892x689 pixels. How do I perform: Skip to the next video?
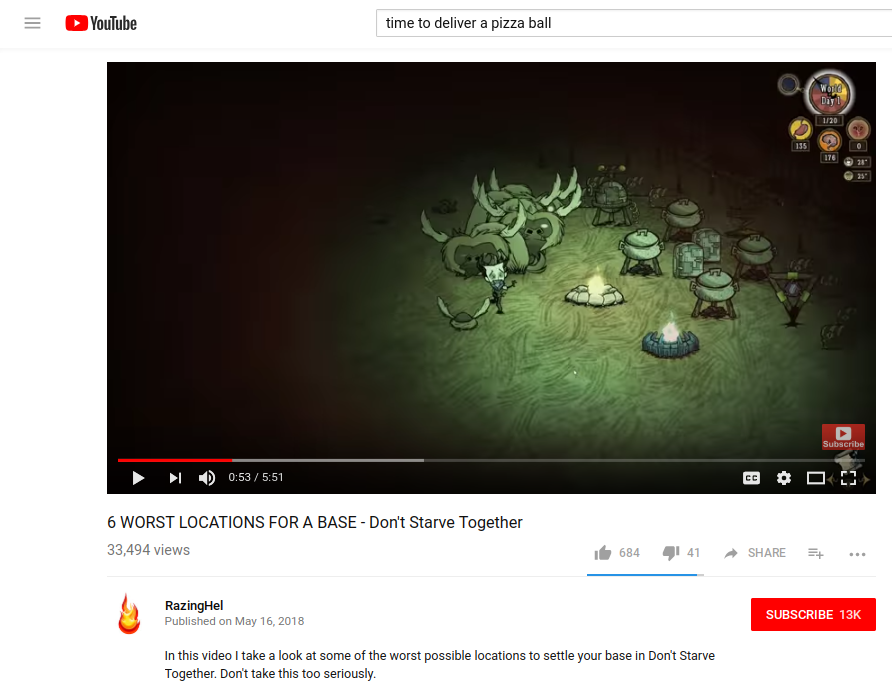point(175,478)
